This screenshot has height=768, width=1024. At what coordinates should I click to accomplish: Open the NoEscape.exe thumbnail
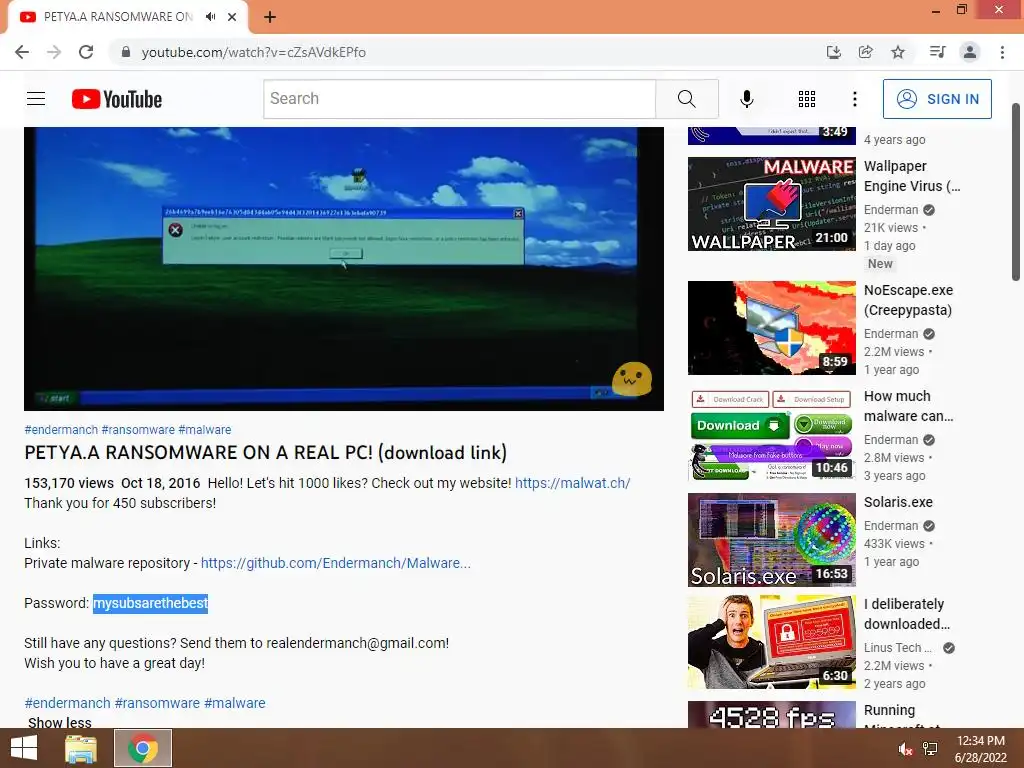[771, 328]
